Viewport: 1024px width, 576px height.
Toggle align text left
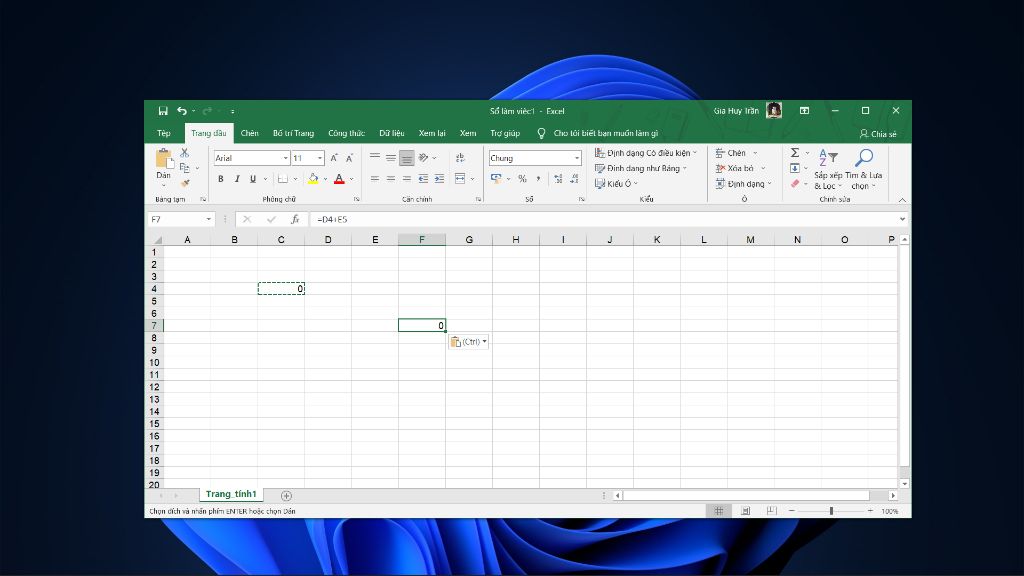(x=375, y=178)
